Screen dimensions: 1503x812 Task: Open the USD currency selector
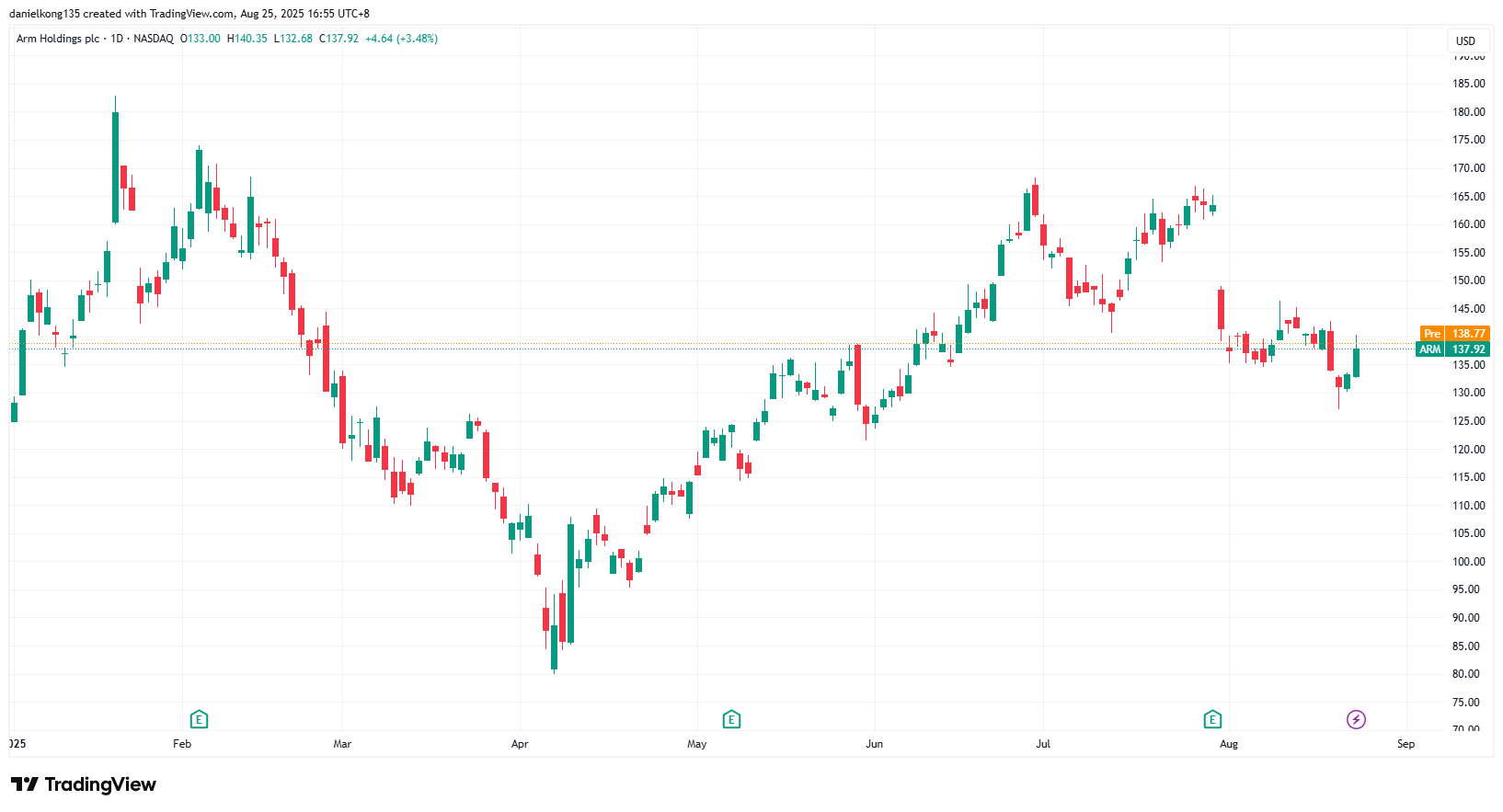coord(1465,40)
